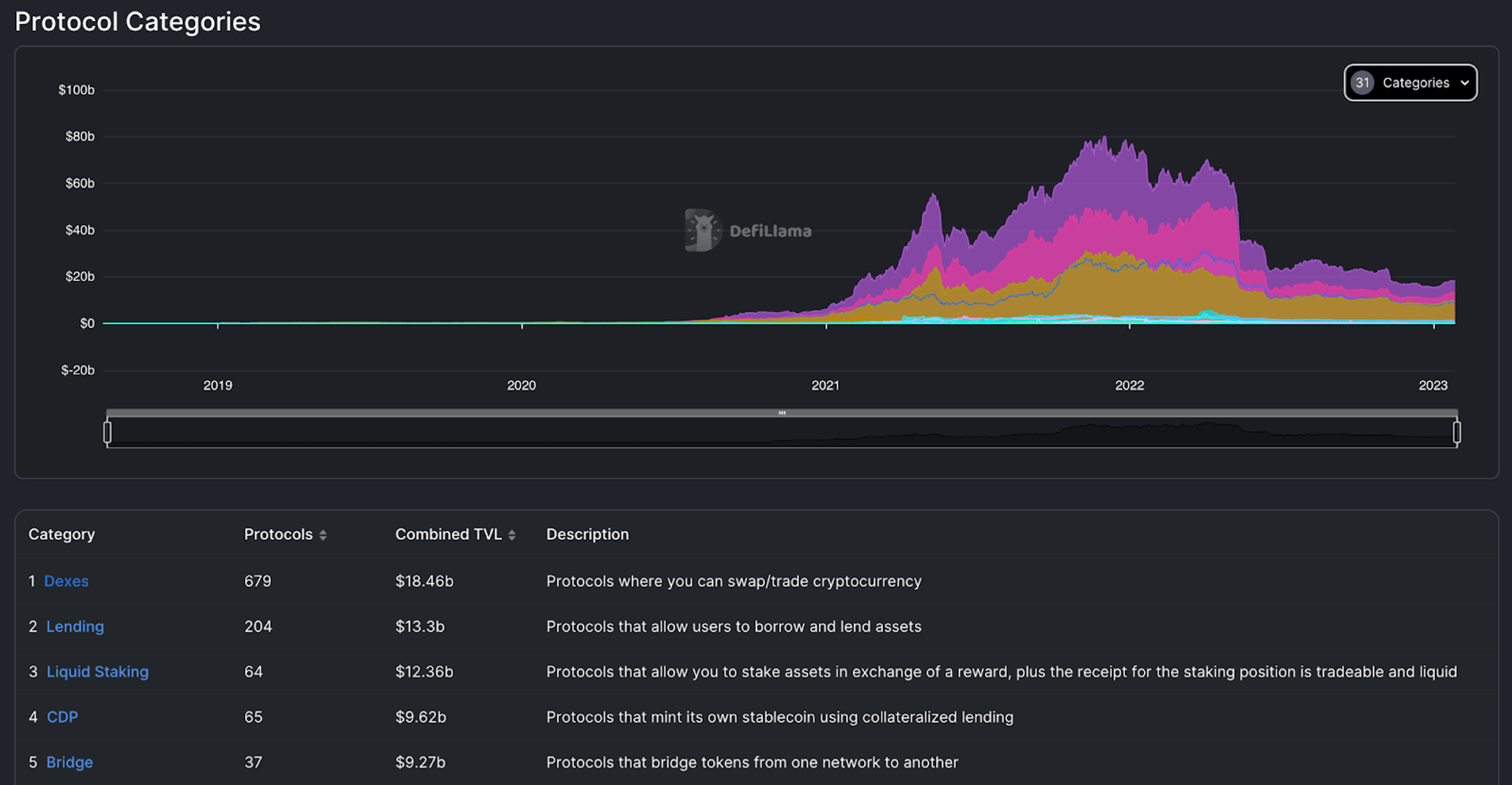
Task: Click the Combined TVL column header
Action: 448,534
